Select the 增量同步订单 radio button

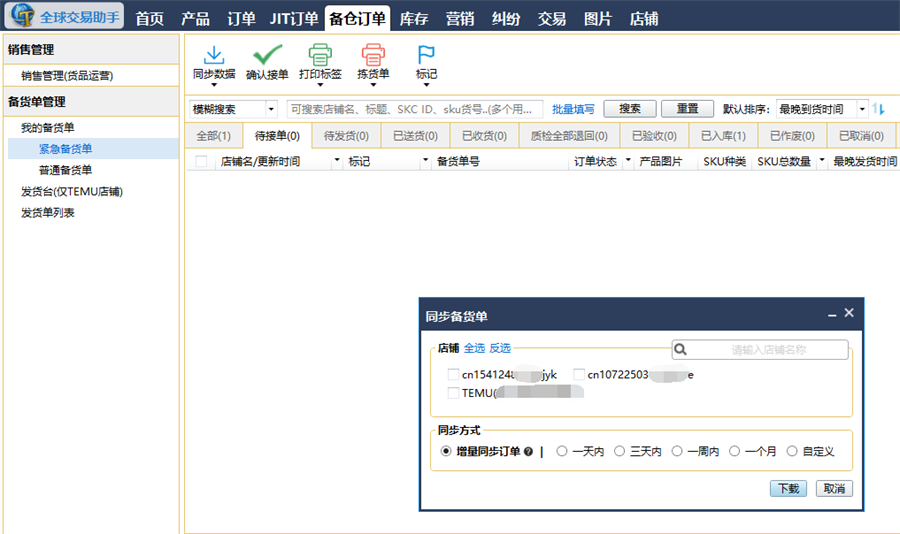tap(445, 451)
